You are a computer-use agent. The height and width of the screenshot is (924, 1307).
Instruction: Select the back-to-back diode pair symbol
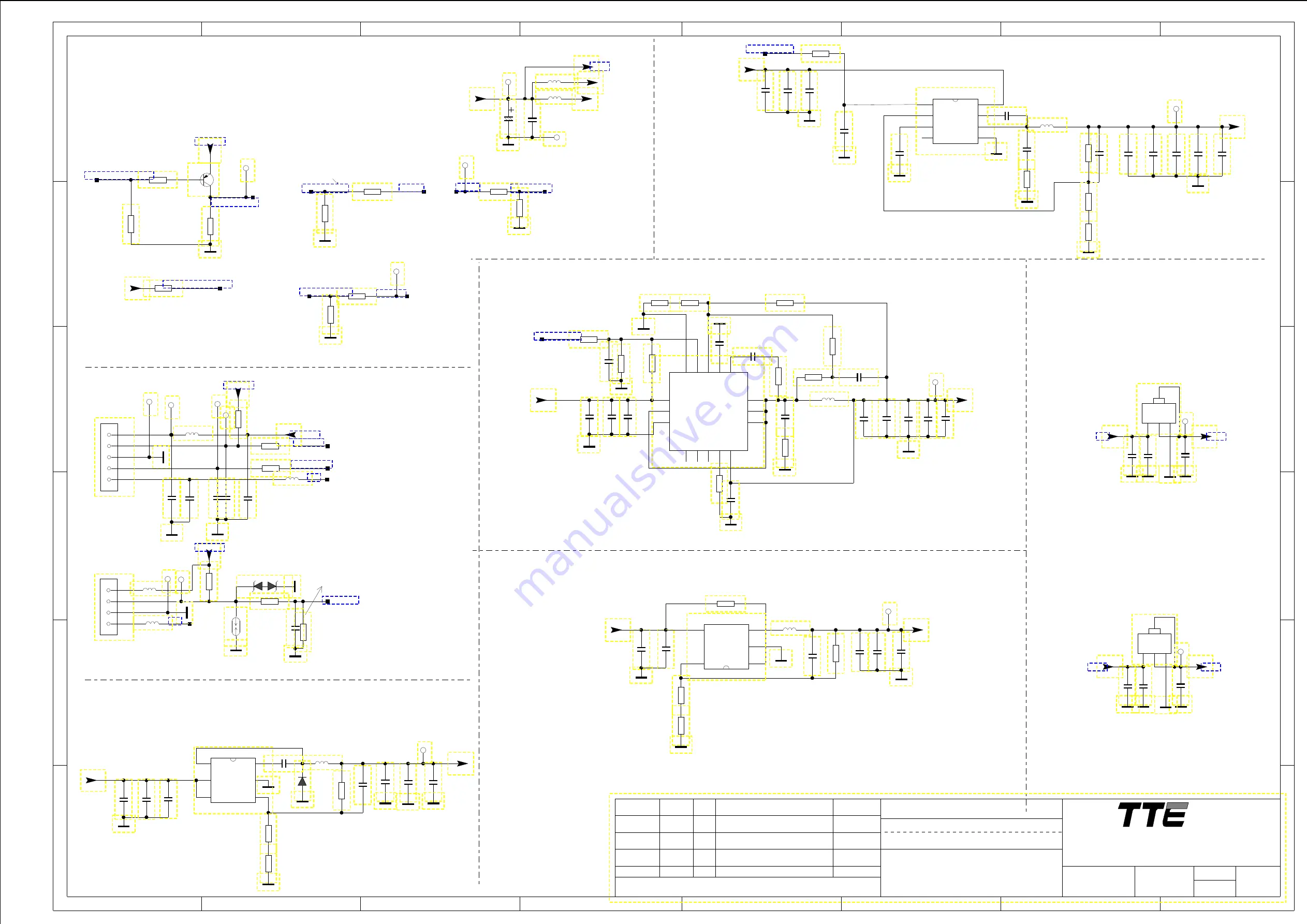click(x=265, y=586)
